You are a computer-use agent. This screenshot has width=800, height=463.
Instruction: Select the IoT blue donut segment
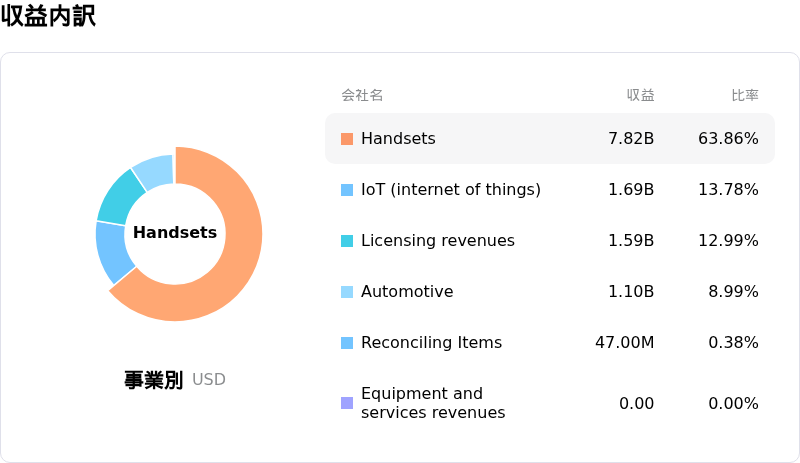coord(111,252)
